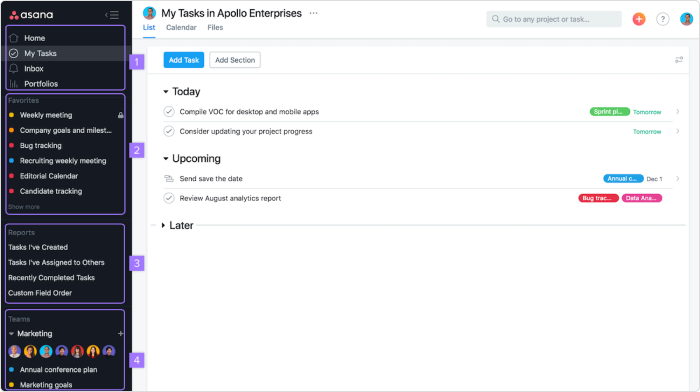Viewport: 700px width, 392px height.
Task: Click the subtask icon beside Send save the date
Action: (169, 179)
